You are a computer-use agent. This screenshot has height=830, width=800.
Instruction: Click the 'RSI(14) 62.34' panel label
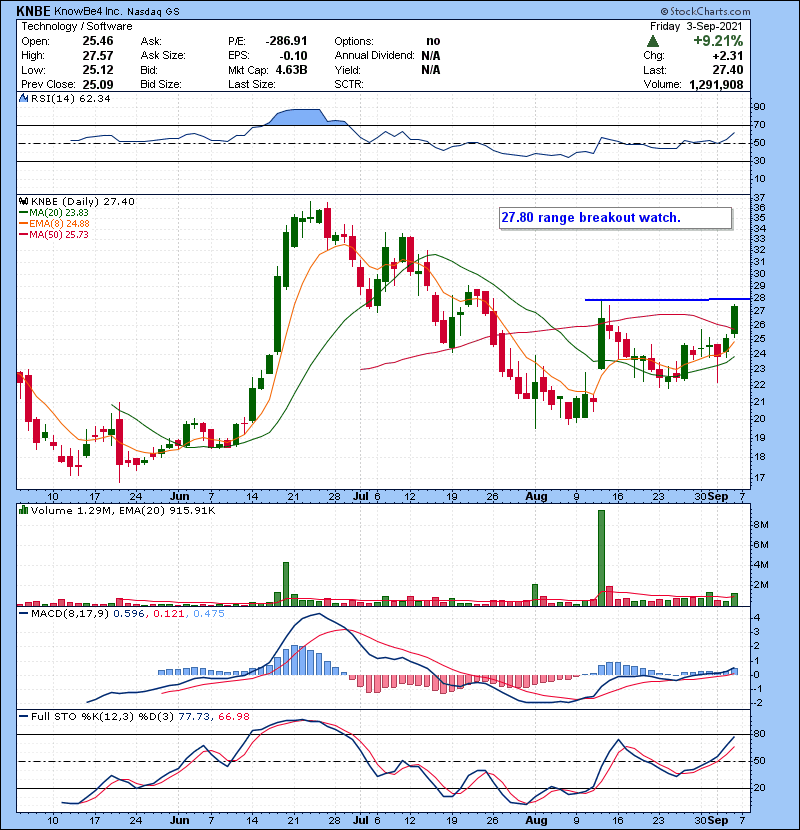70,98
